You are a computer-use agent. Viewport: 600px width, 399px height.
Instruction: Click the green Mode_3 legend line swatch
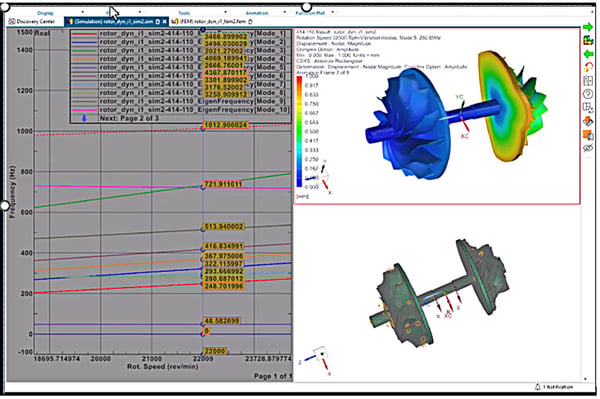pos(84,51)
